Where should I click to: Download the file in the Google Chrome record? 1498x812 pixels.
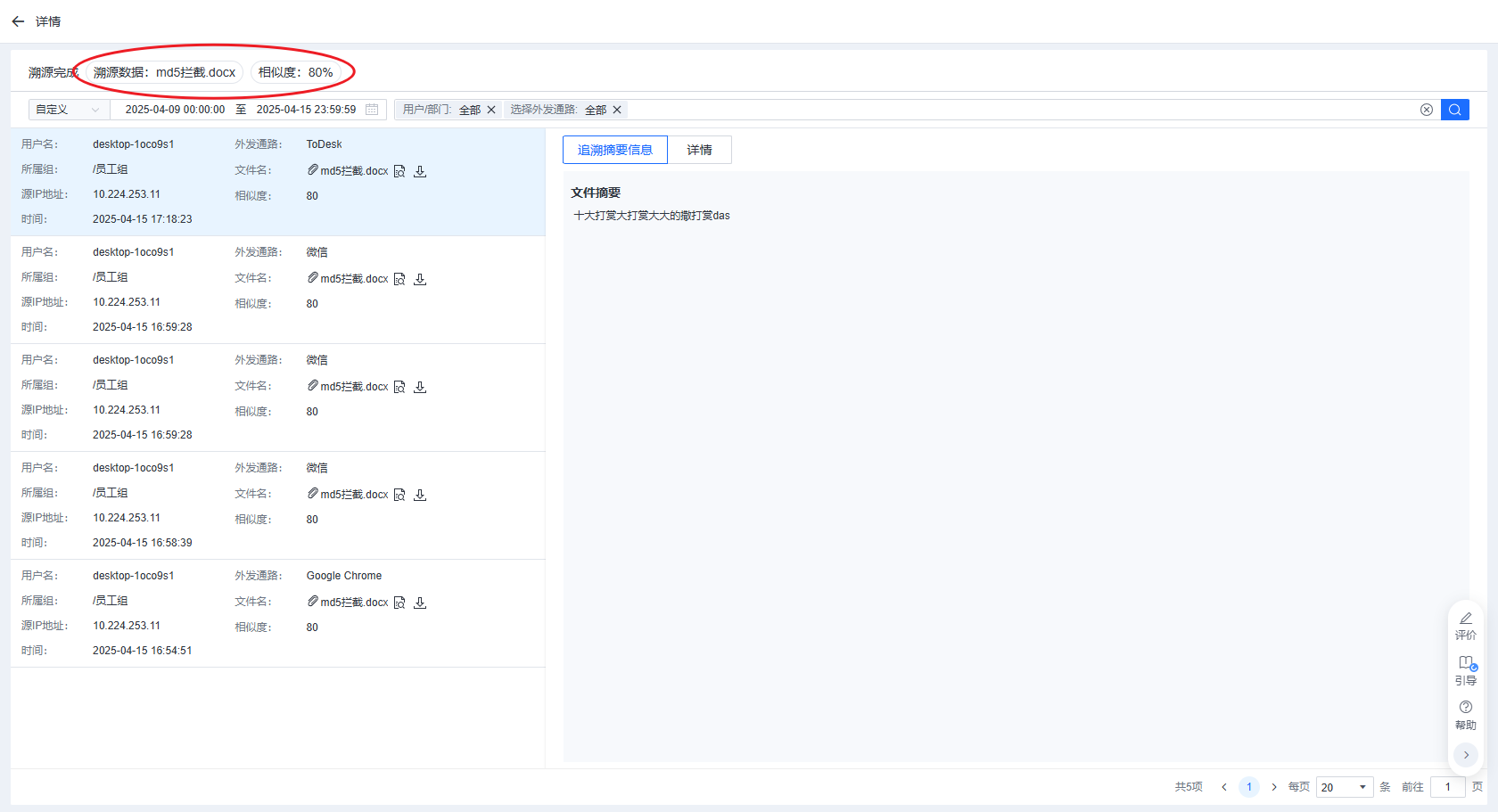point(420,603)
